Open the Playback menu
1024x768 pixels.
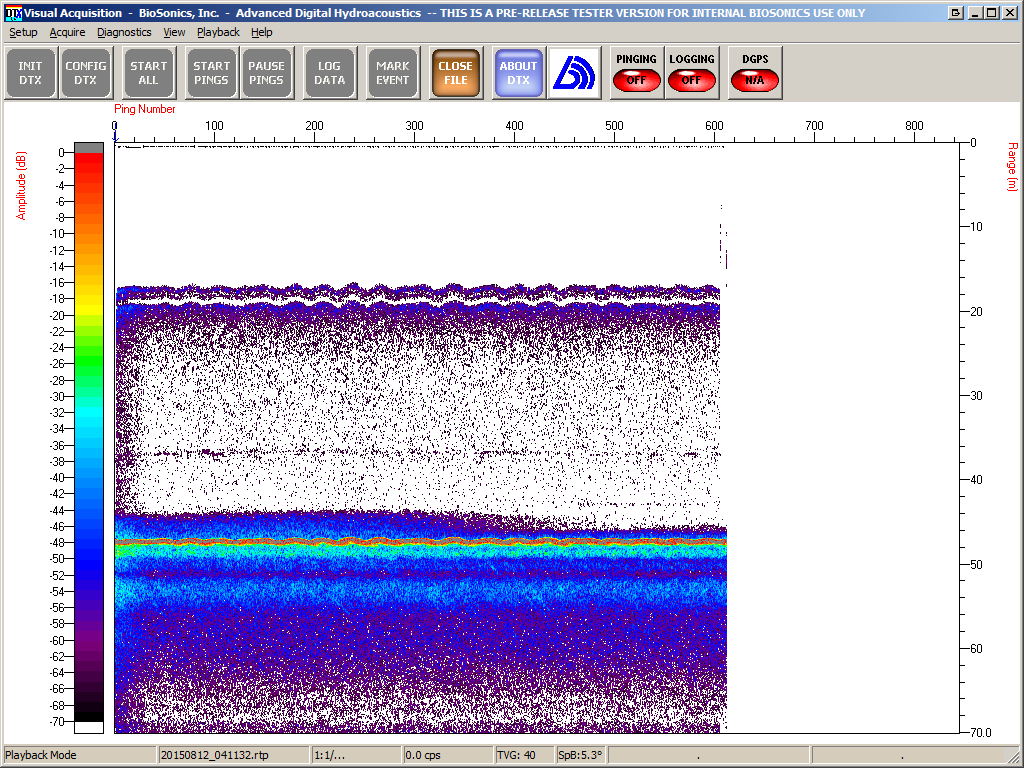[218, 32]
